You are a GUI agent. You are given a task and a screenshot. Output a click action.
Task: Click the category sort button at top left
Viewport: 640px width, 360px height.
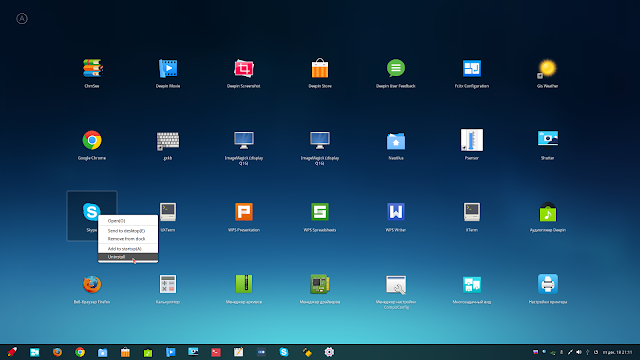tap(22, 18)
